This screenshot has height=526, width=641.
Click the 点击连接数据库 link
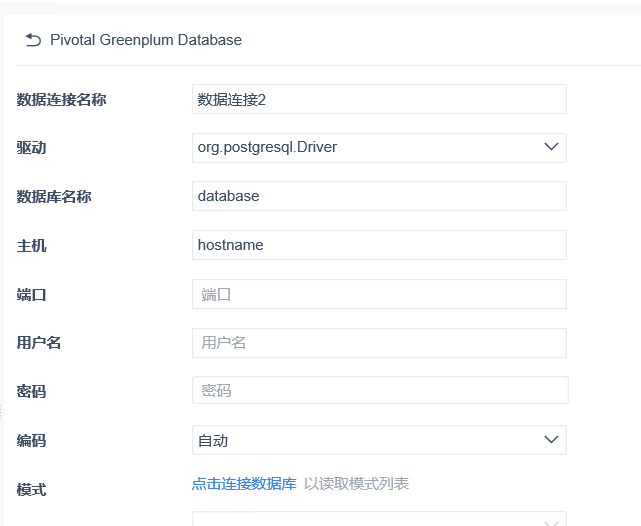pyautogui.click(x=244, y=484)
